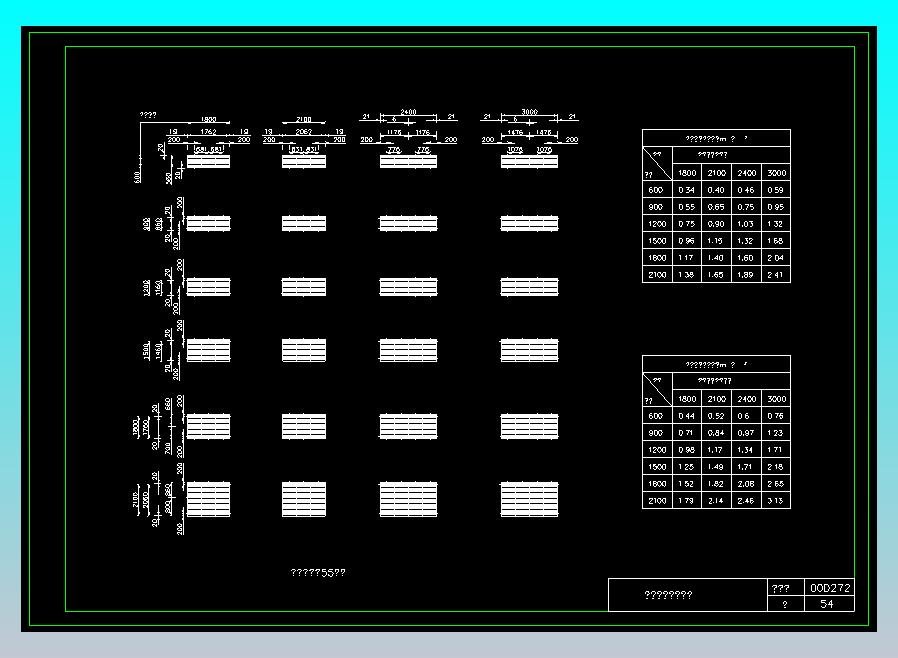
Task: Select value 1.40 in upper table
Action: point(716,258)
